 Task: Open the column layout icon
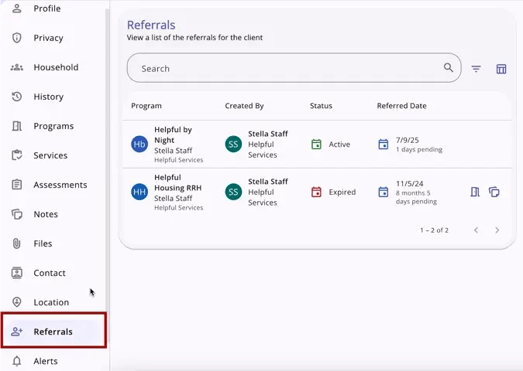coord(501,69)
